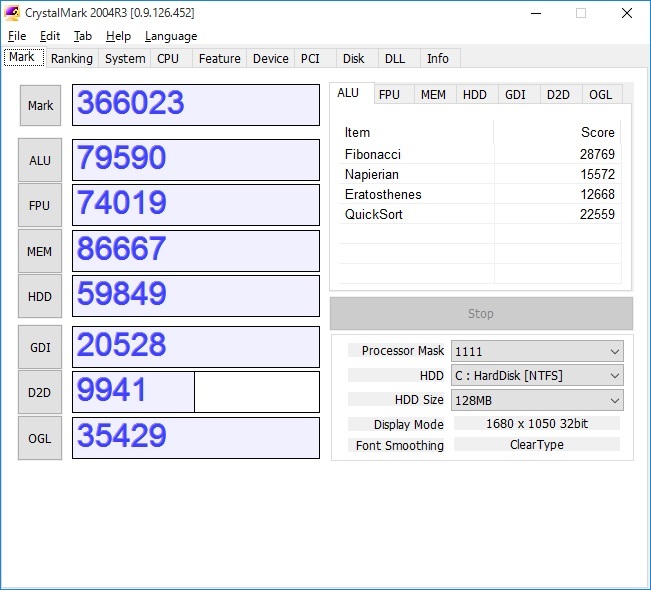
Task: Open the Language menu
Action: point(171,36)
